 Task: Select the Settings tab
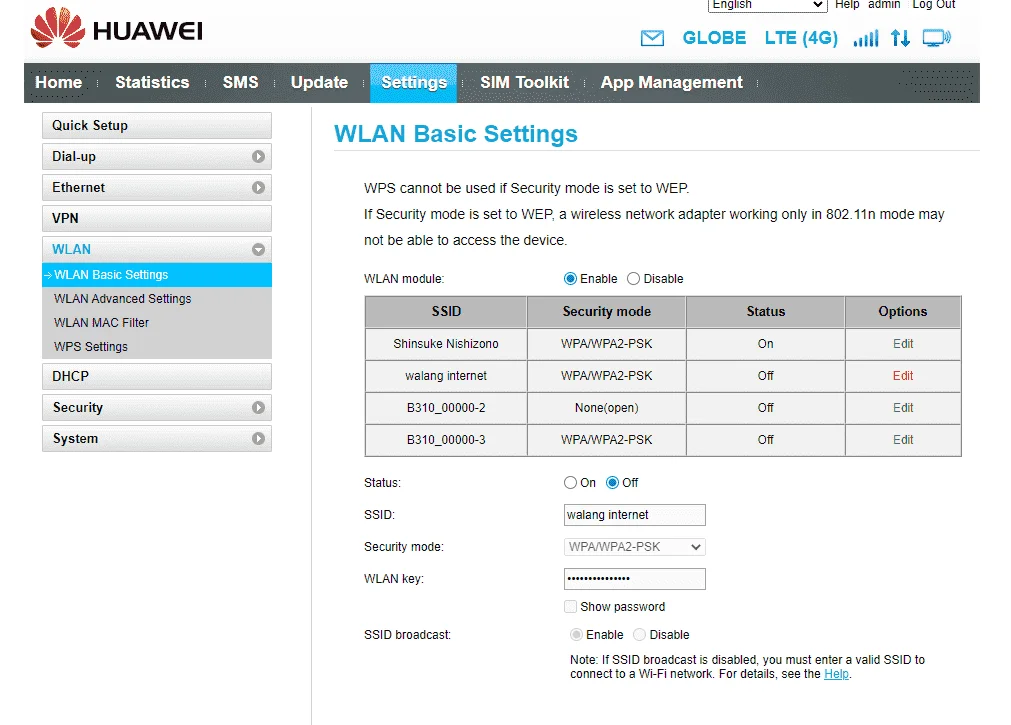414,83
